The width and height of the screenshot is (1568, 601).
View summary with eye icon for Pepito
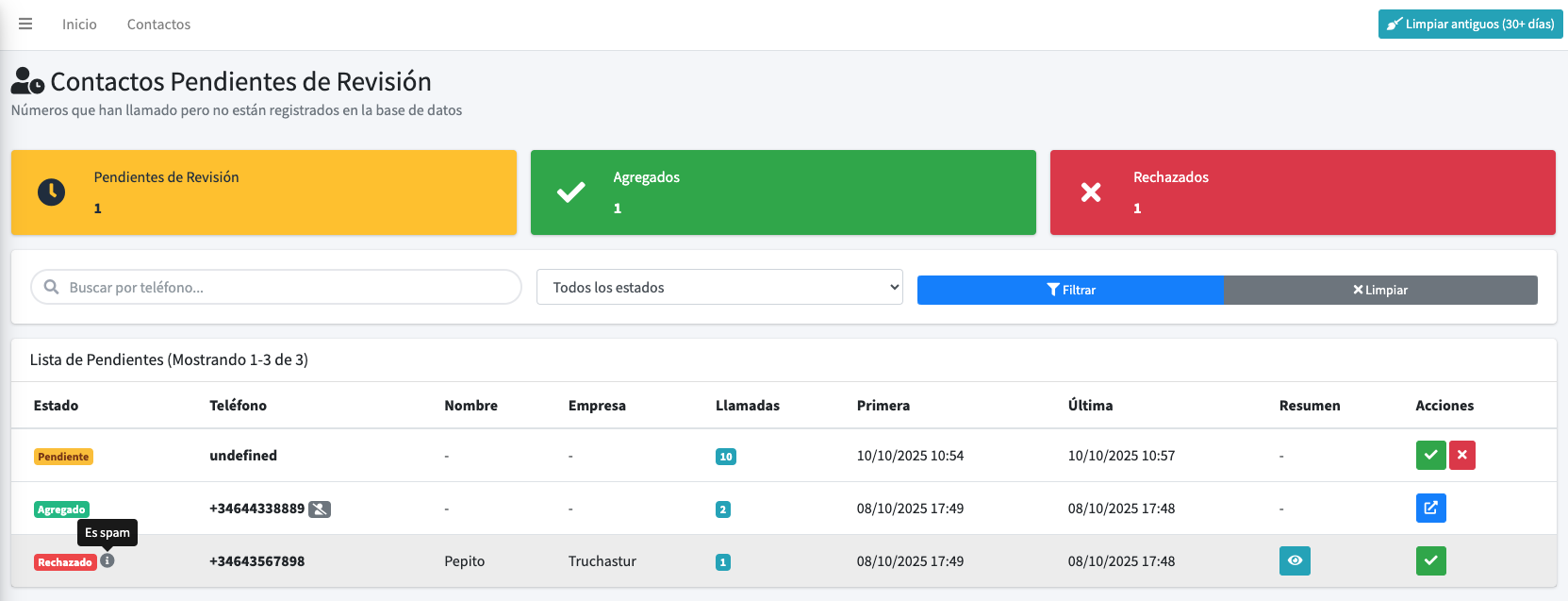click(x=1295, y=560)
